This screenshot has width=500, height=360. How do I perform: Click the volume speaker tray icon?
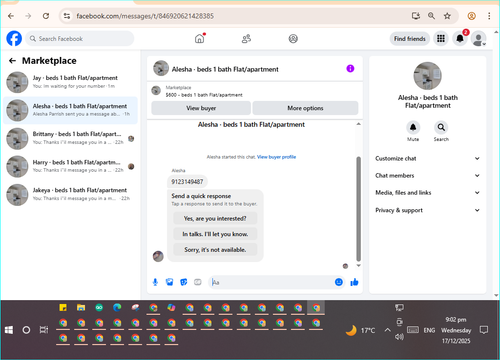pyautogui.click(x=399, y=336)
